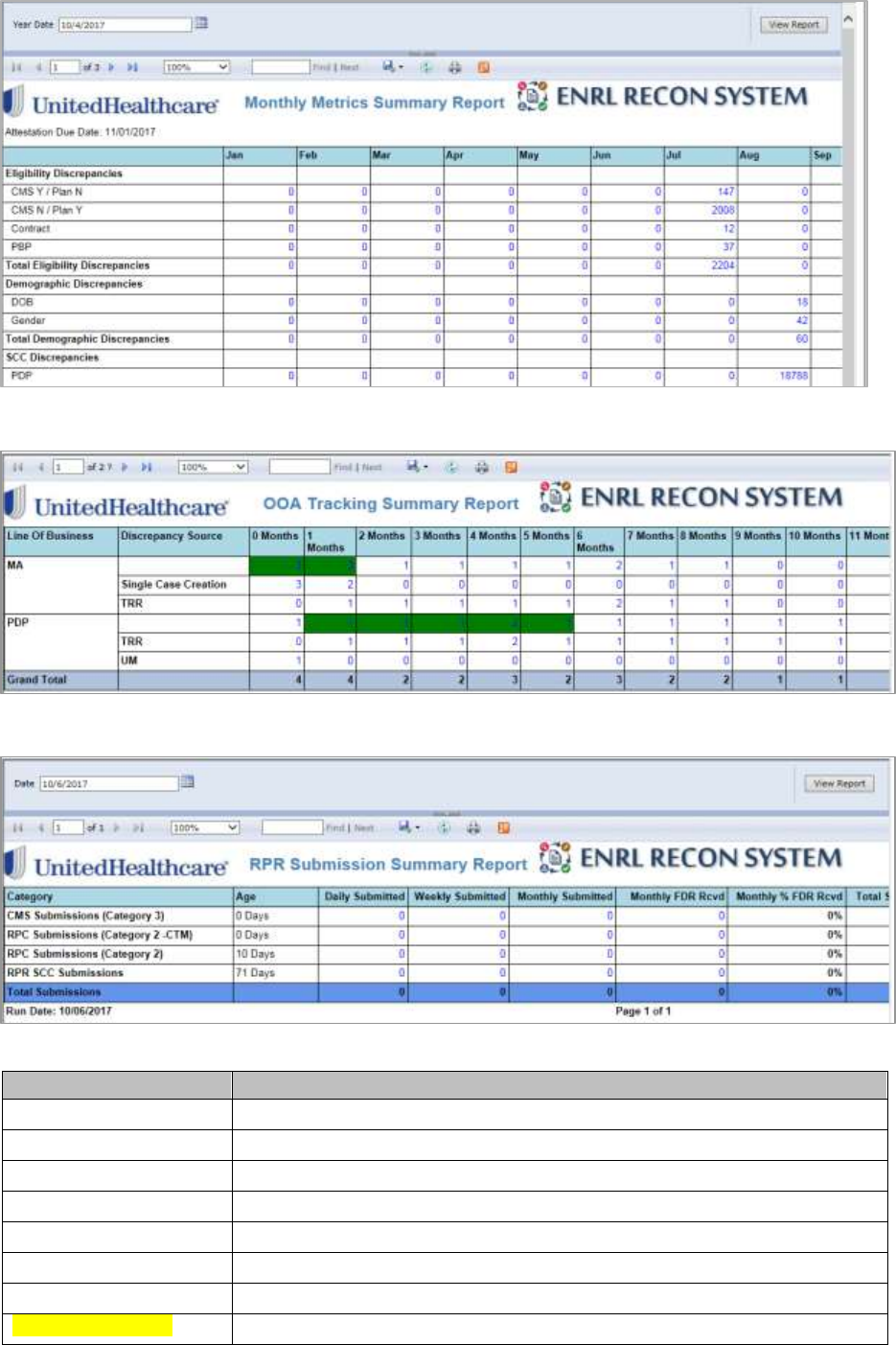Open the Year Date calendar picker icon
This screenshot has width=896, height=1345.
[x=201, y=23]
